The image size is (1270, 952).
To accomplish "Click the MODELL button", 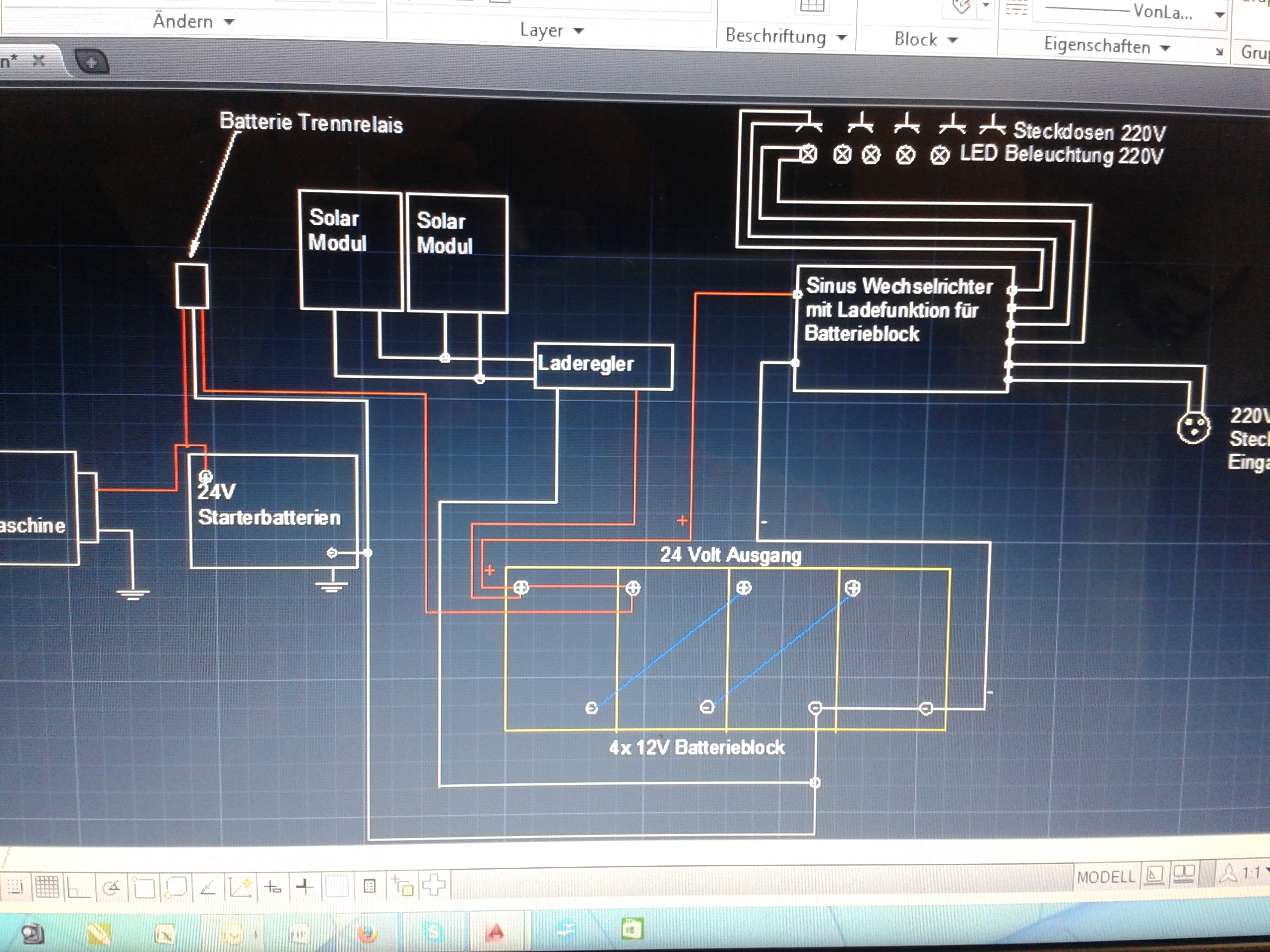I will pos(1106,877).
